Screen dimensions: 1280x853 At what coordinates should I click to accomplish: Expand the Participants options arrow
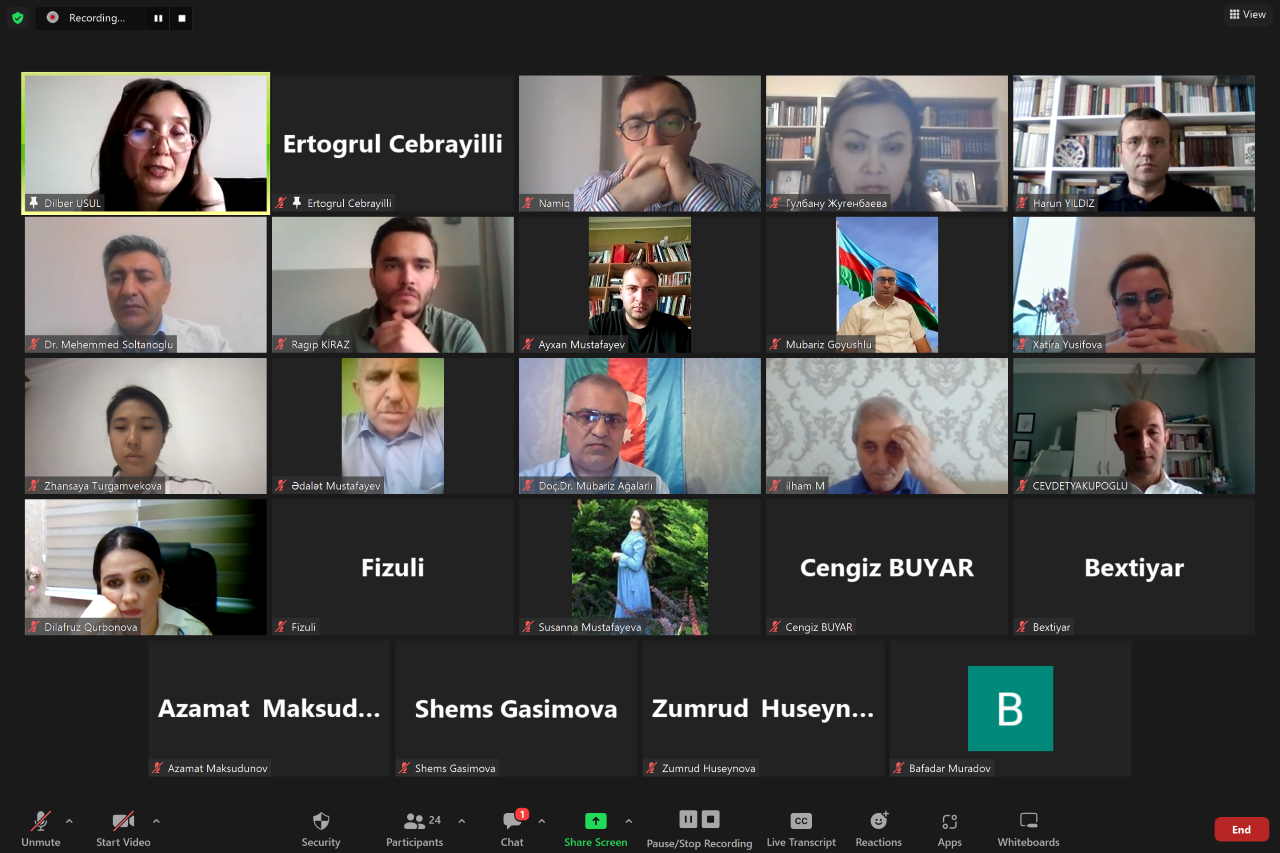461,821
